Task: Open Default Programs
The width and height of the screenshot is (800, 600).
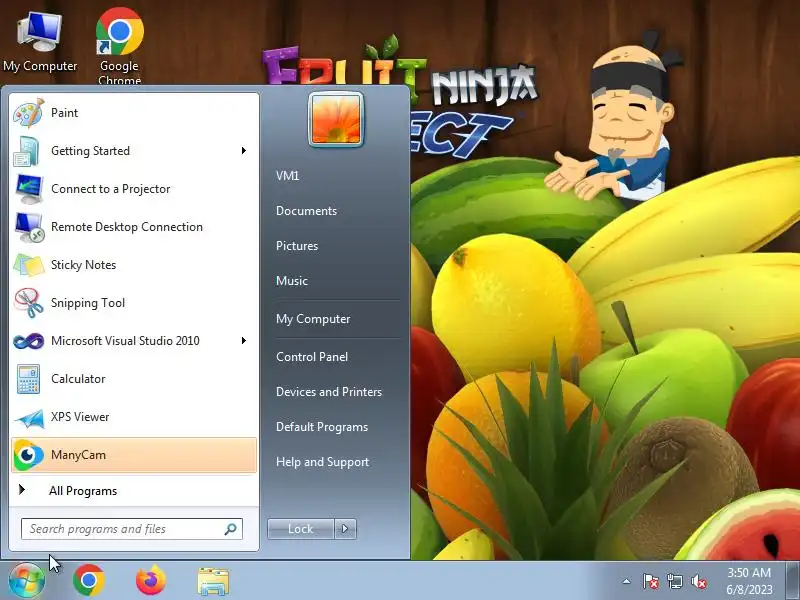Action: click(322, 427)
